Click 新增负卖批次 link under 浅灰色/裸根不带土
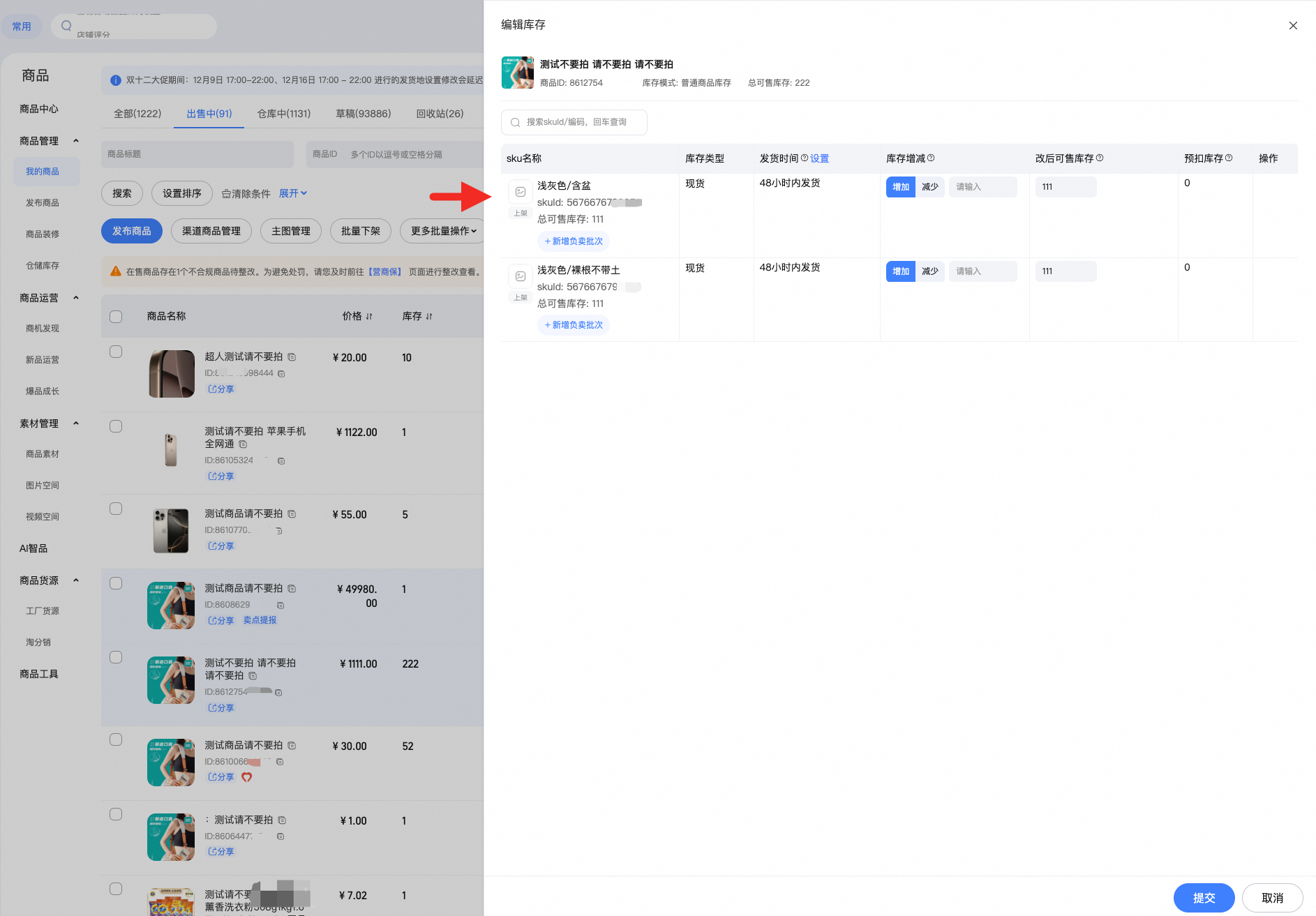The image size is (1316, 916). [x=574, y=325]
